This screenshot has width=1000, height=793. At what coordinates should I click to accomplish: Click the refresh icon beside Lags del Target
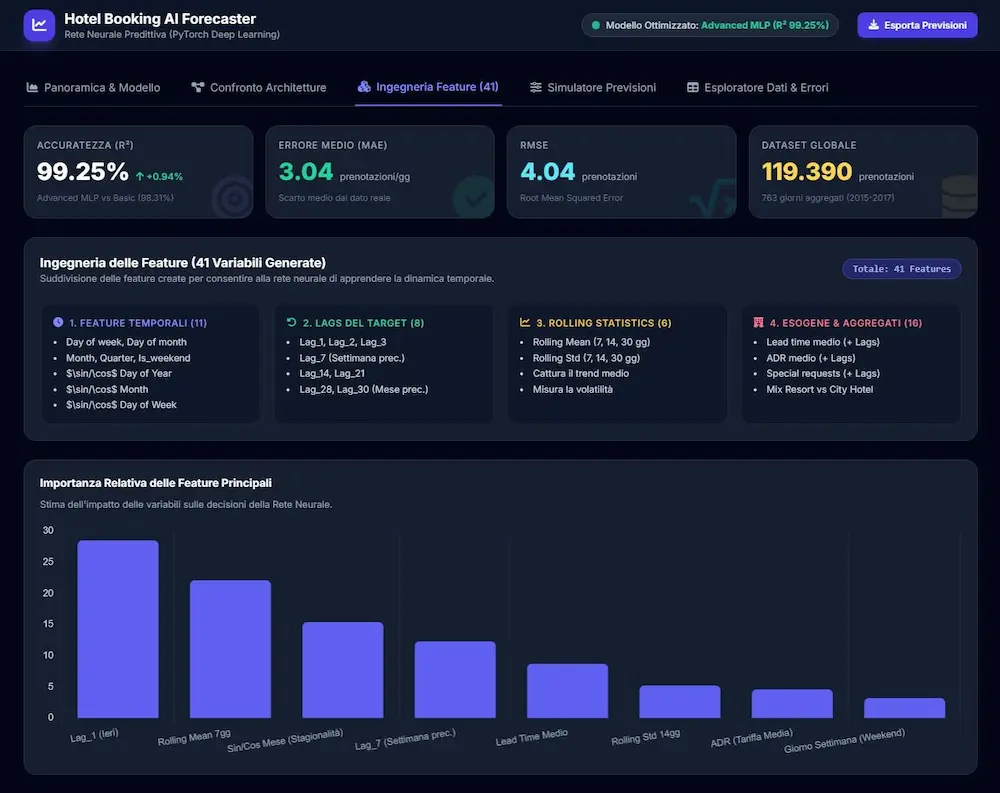[291, 323]
